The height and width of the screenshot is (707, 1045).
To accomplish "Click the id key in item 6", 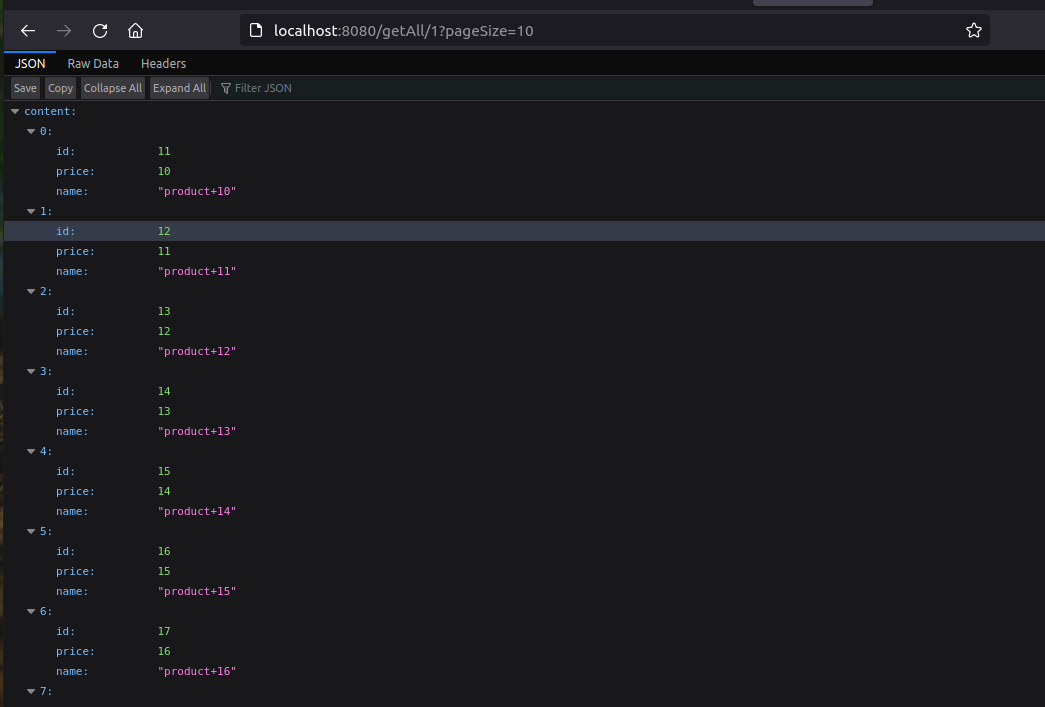I will (x=65, y=631).
